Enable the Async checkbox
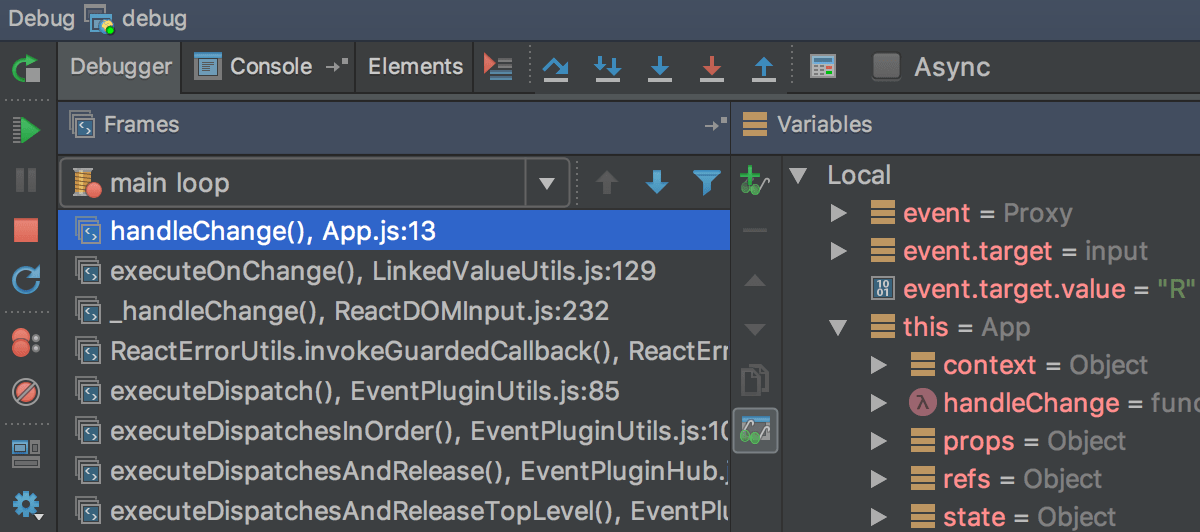Viewport: 1200px width, 532px height. (886, 67)
